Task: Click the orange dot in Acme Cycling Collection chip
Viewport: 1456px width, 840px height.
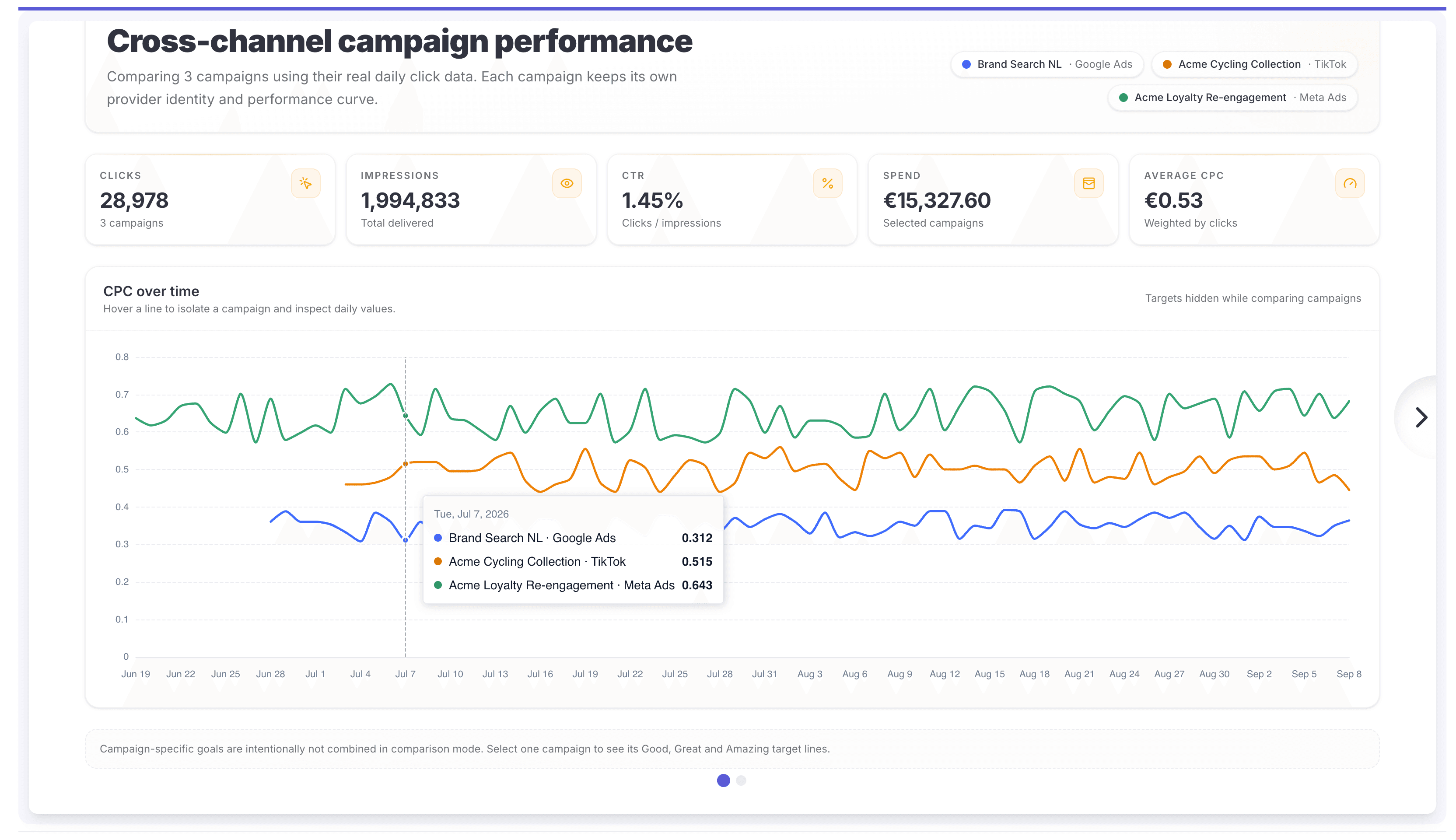Action: click(x=1167, y=64)
